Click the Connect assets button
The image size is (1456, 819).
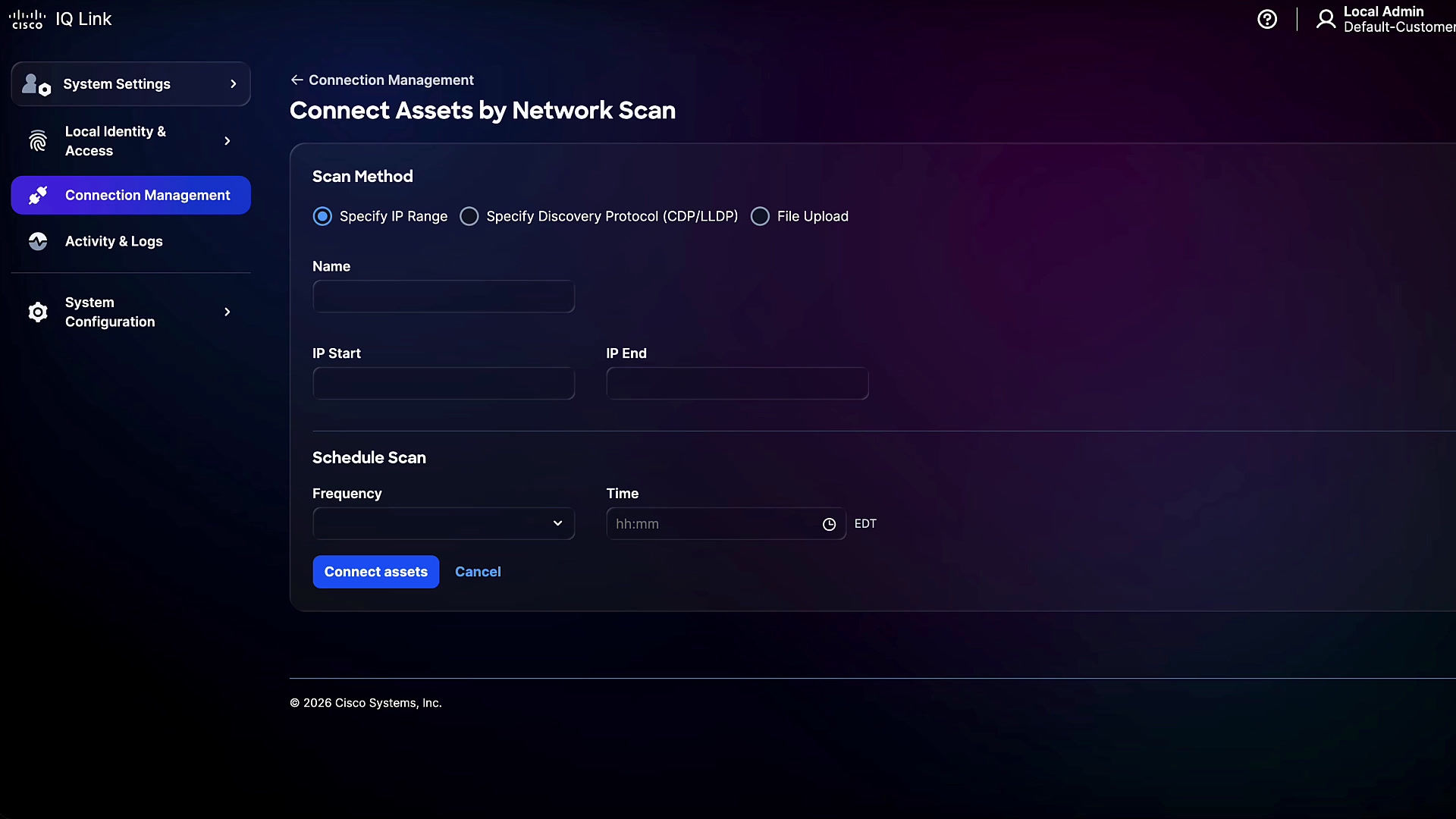point(376,572)
